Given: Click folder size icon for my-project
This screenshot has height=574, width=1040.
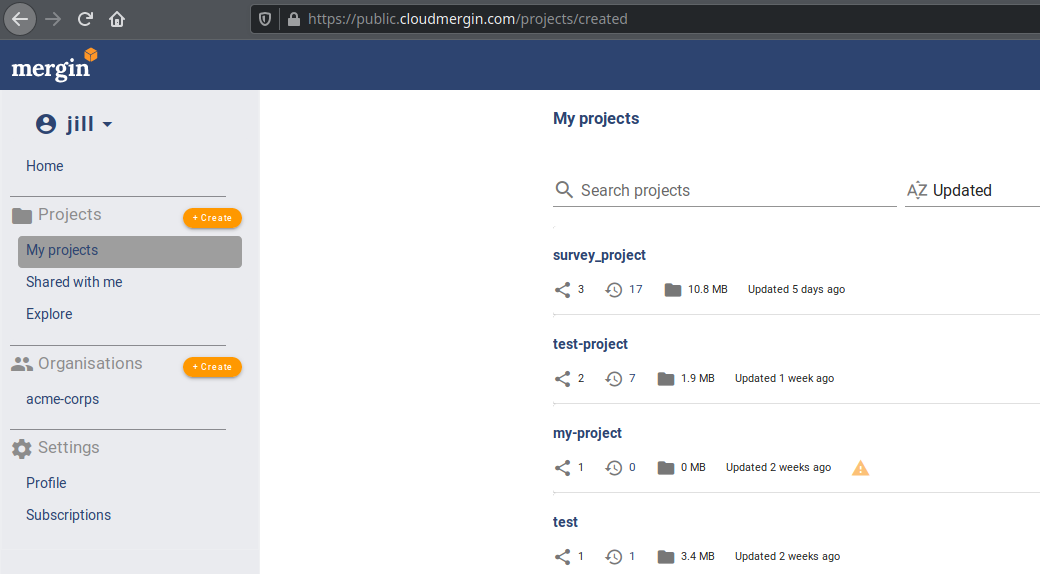Looking at the screenshot, I should click(x=666, y=468).
